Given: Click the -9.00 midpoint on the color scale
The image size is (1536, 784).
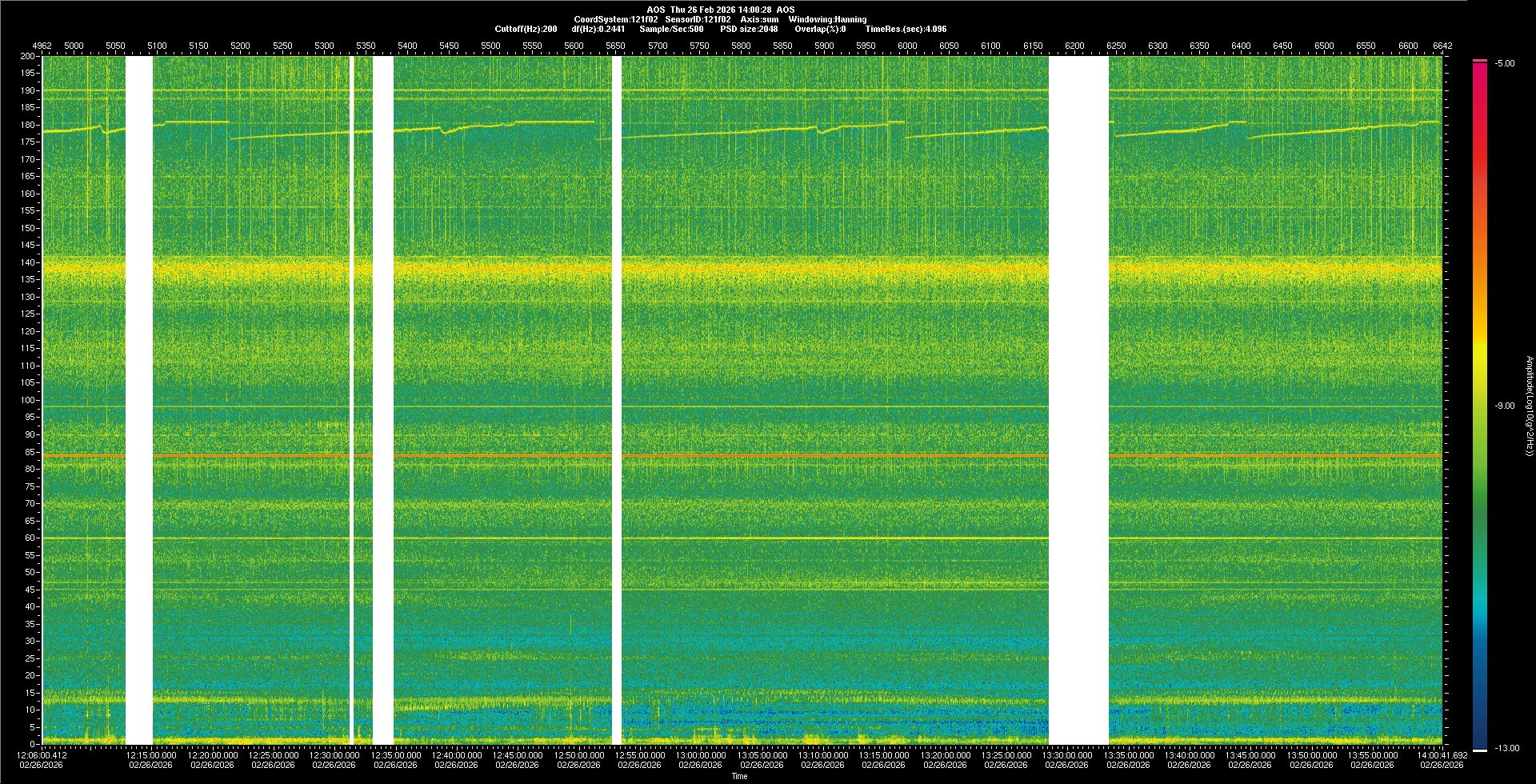Looking at the screenshot, I should coord(1504,406).
